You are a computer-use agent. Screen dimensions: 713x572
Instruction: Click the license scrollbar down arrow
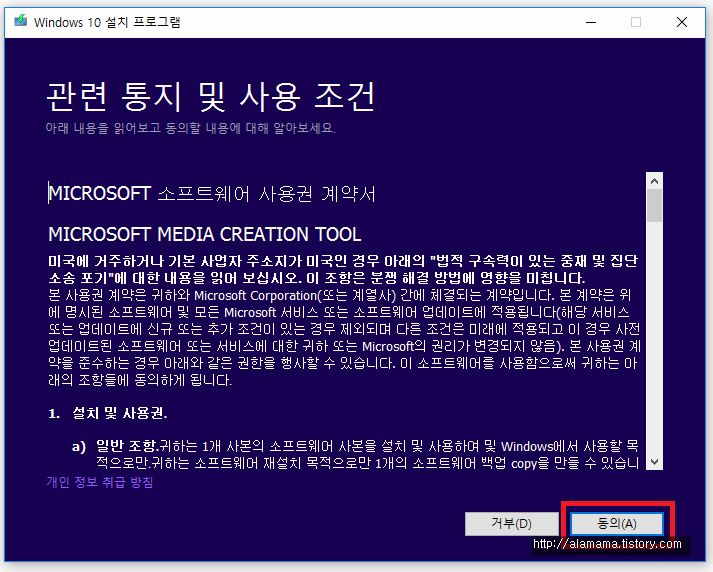654,462
